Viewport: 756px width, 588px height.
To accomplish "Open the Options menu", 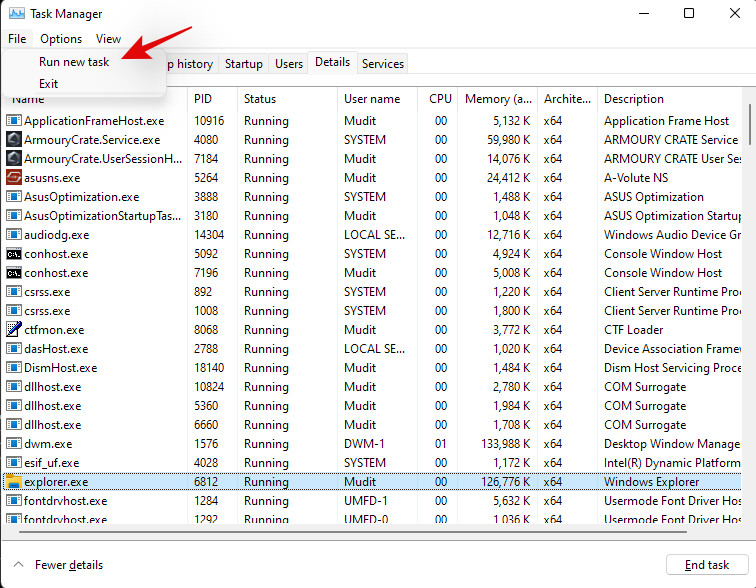I will tap(61, 39).
